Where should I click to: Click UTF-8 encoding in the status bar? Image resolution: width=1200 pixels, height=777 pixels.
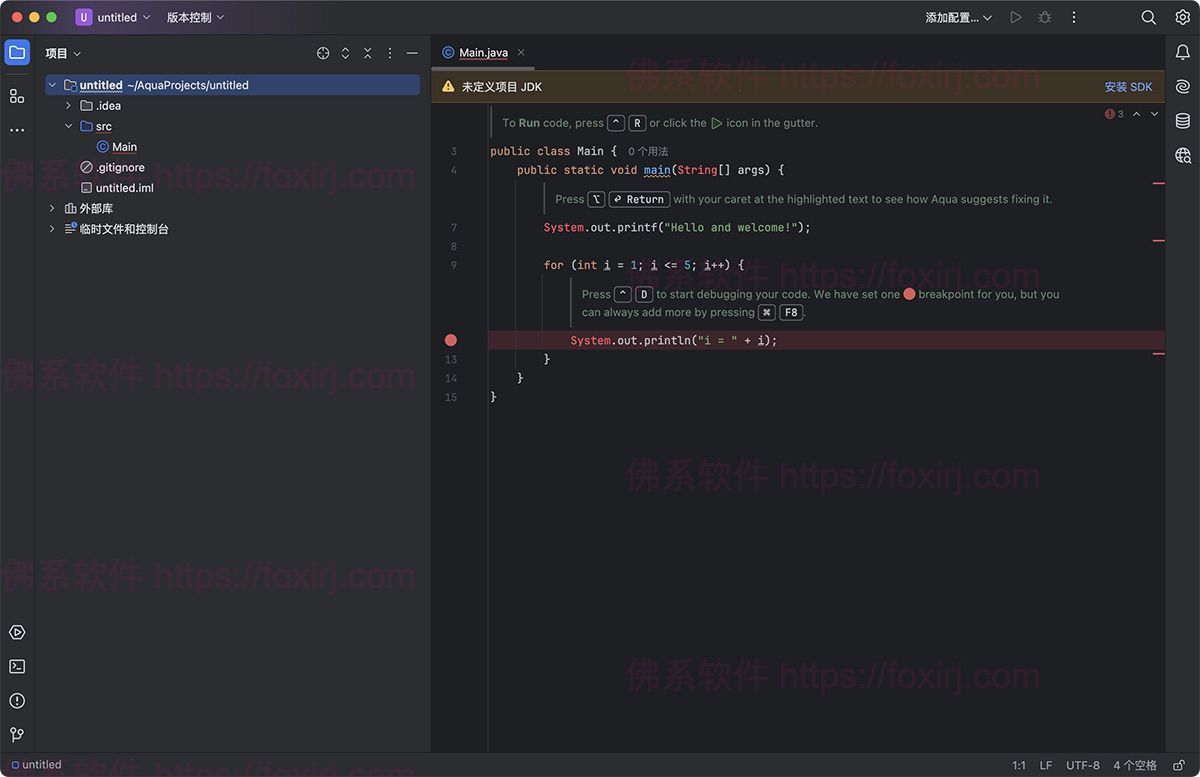pyautogui.click(x=1084, y=763)
